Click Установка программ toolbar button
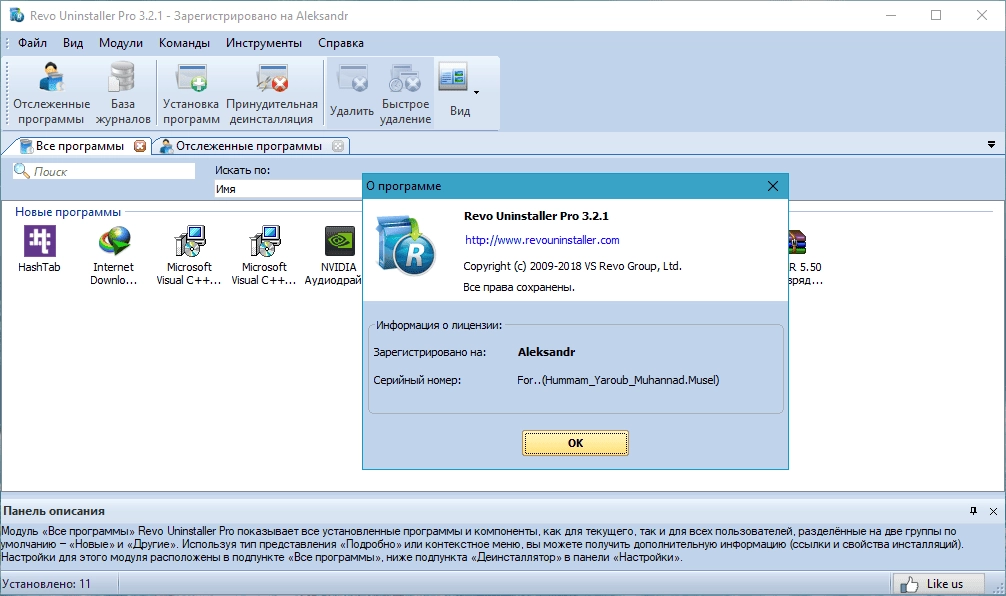This screenshot has width=1006, height=596. point(191,94)
